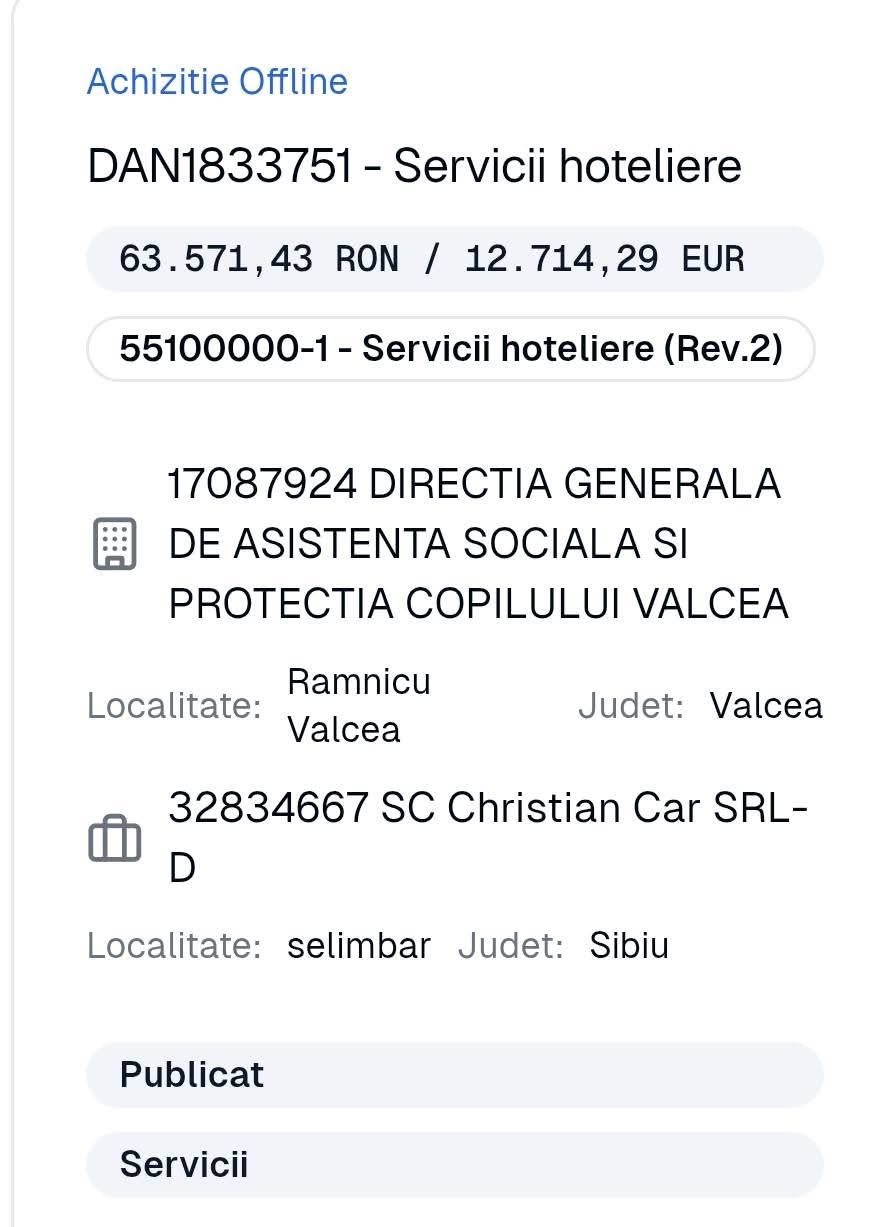
Task: Click the Localitate label beside selimbar
Action: pyautogui.click(x=174, y=946)
